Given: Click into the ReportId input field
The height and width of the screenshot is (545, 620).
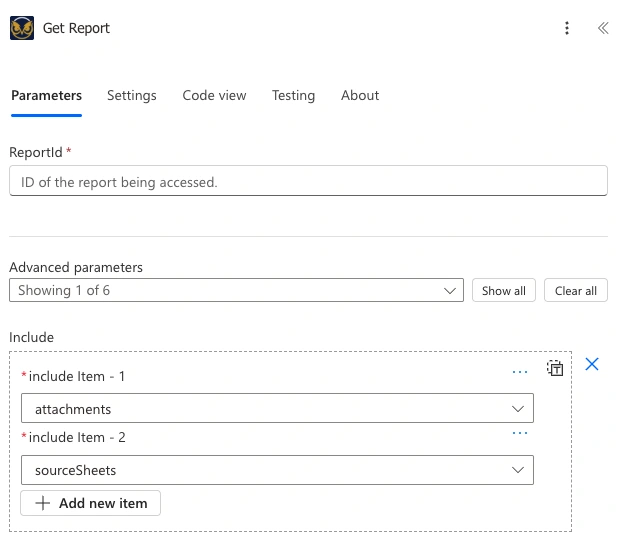Looking at the screenshot, I should [x=308, y=181].
